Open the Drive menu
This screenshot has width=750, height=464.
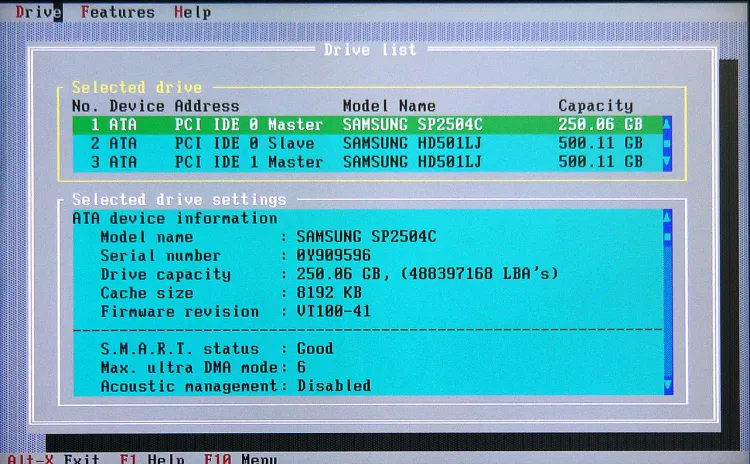coord(38,12)
